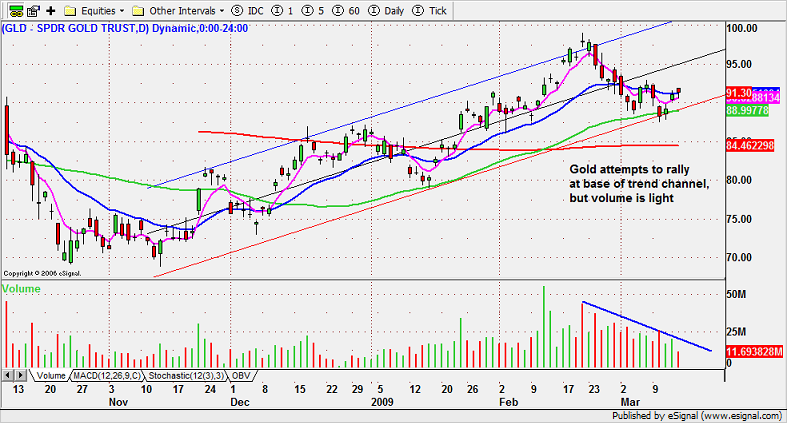Click the 75.00 price axis label
Viewport: 787px width, 423px height.
click(739, 219)
